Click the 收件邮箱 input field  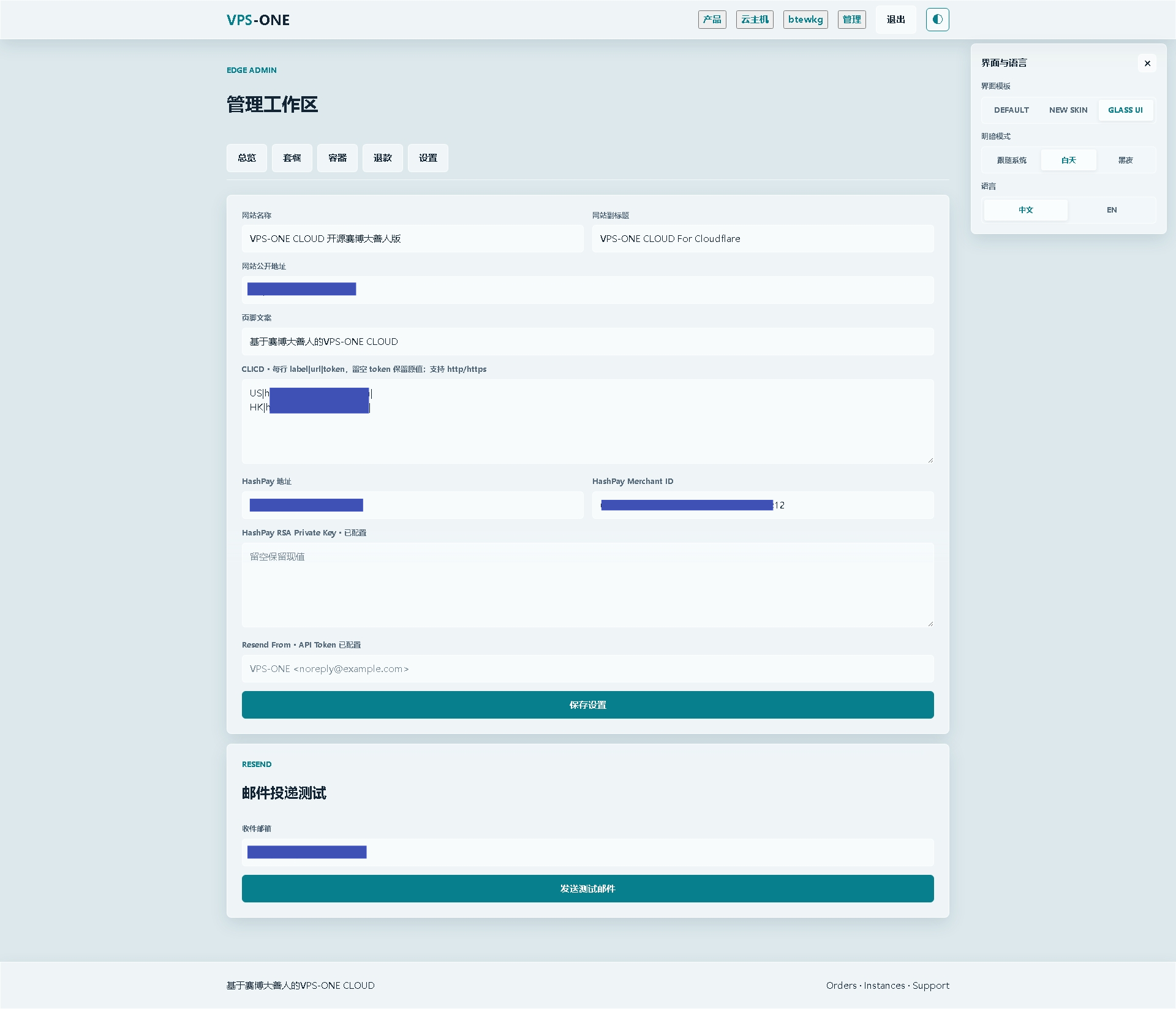pyautogui.click(x=588, y=852)
